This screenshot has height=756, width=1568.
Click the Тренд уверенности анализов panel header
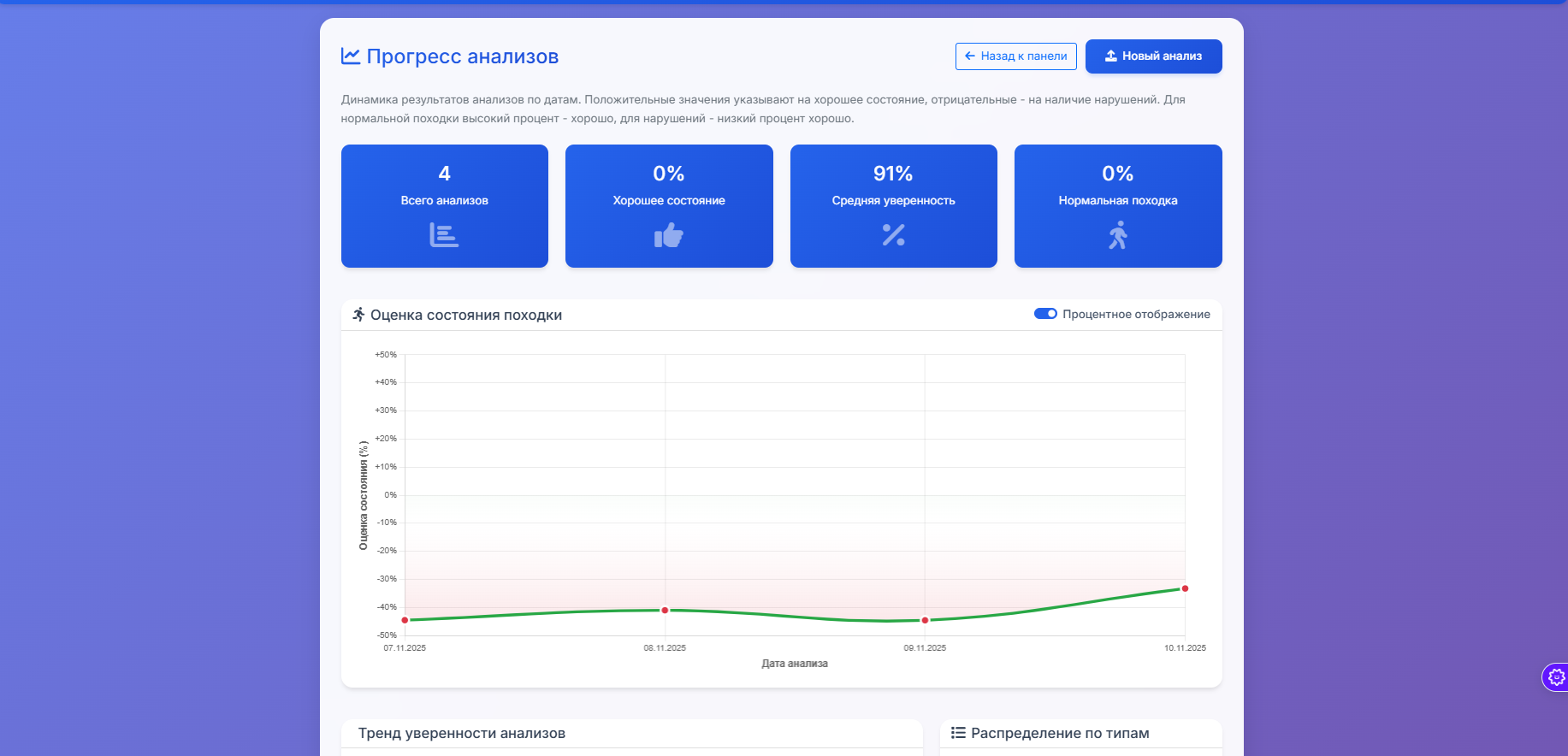coord(462,733)
